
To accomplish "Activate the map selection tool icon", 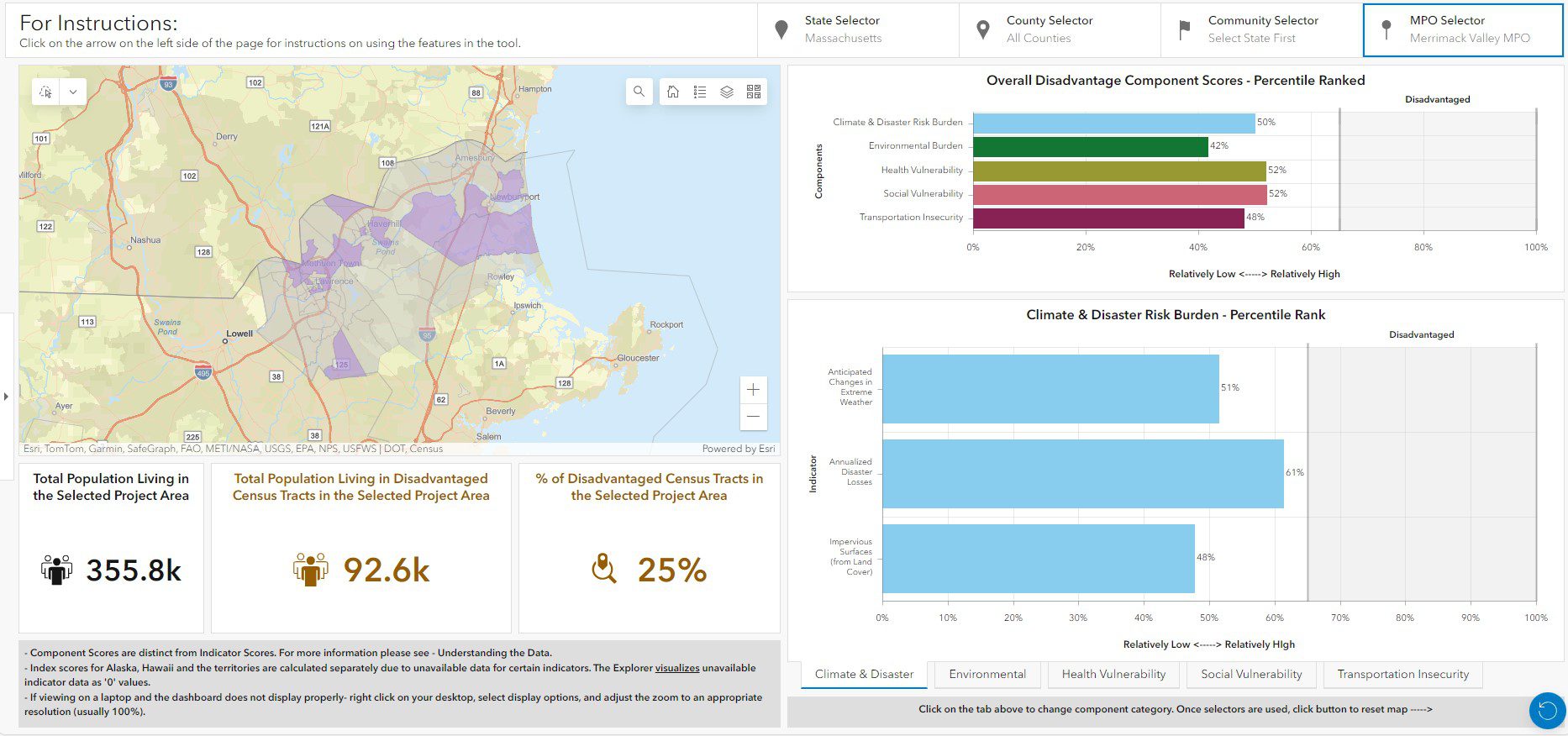I will pyautogui.click(x=46, y=92).
